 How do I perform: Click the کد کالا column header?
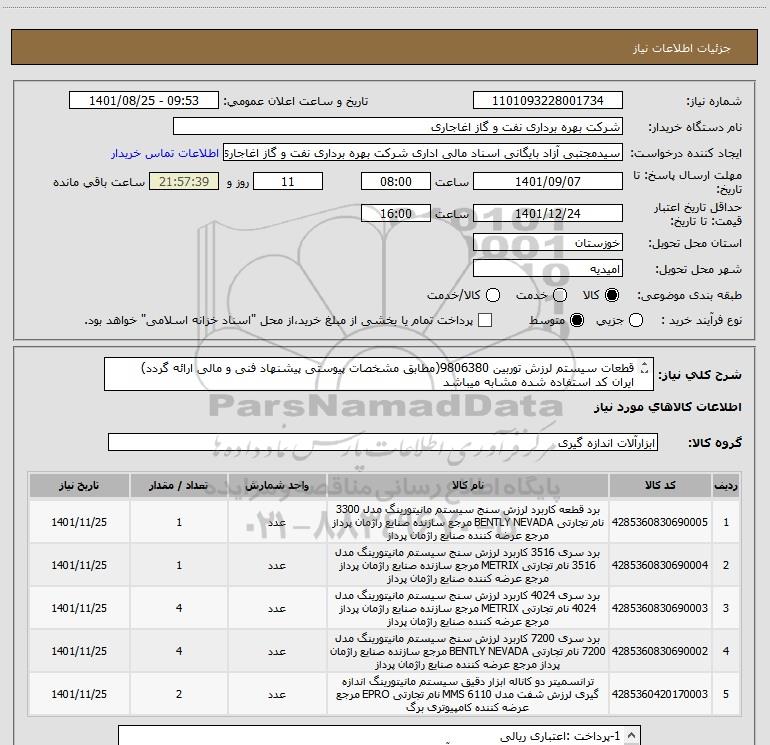(660, 486)
